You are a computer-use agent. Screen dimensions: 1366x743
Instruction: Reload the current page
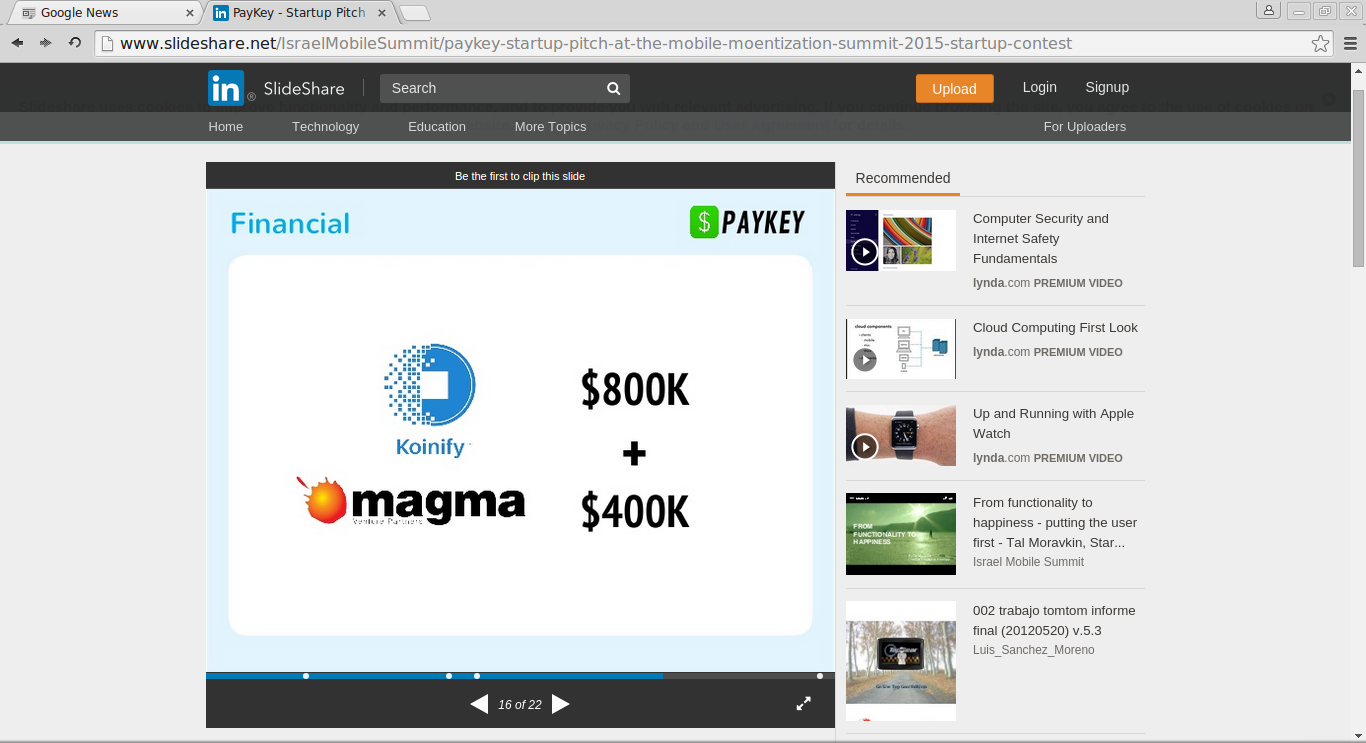(75, 43)
